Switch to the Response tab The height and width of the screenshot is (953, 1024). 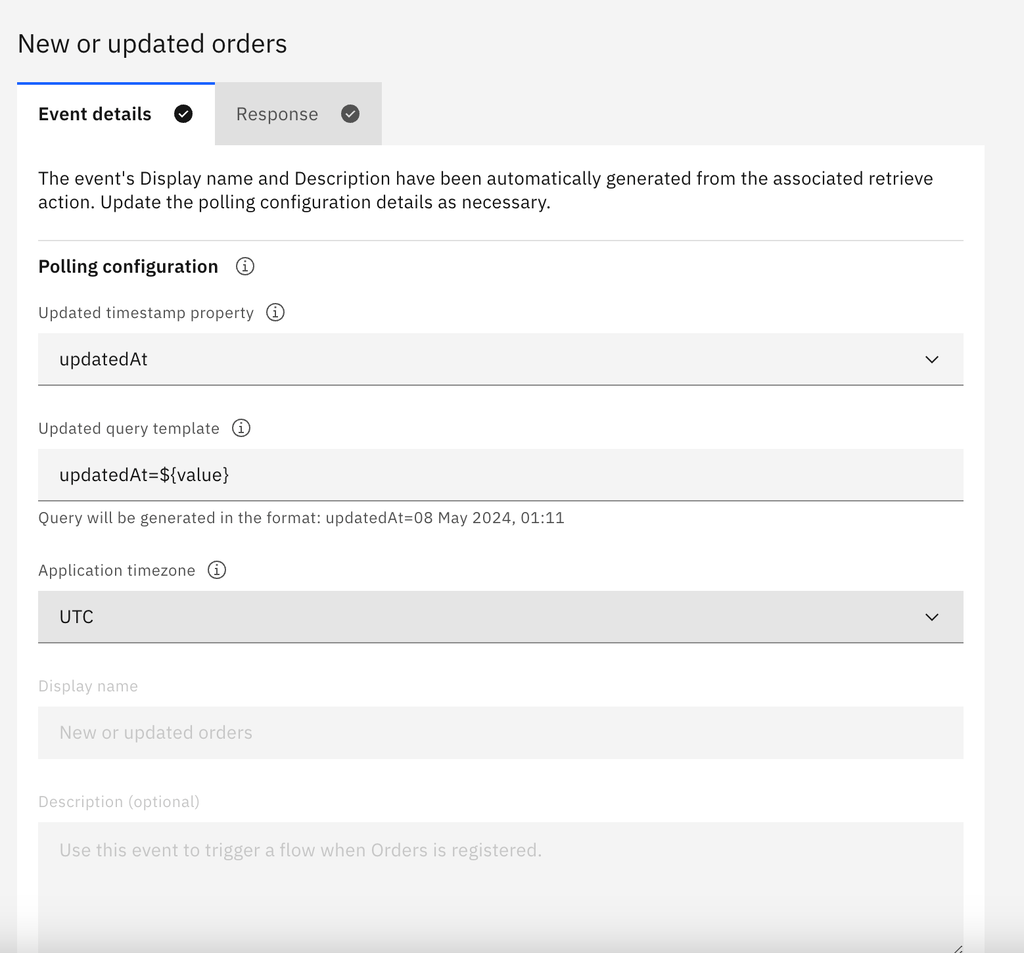[x=298, y=114]
